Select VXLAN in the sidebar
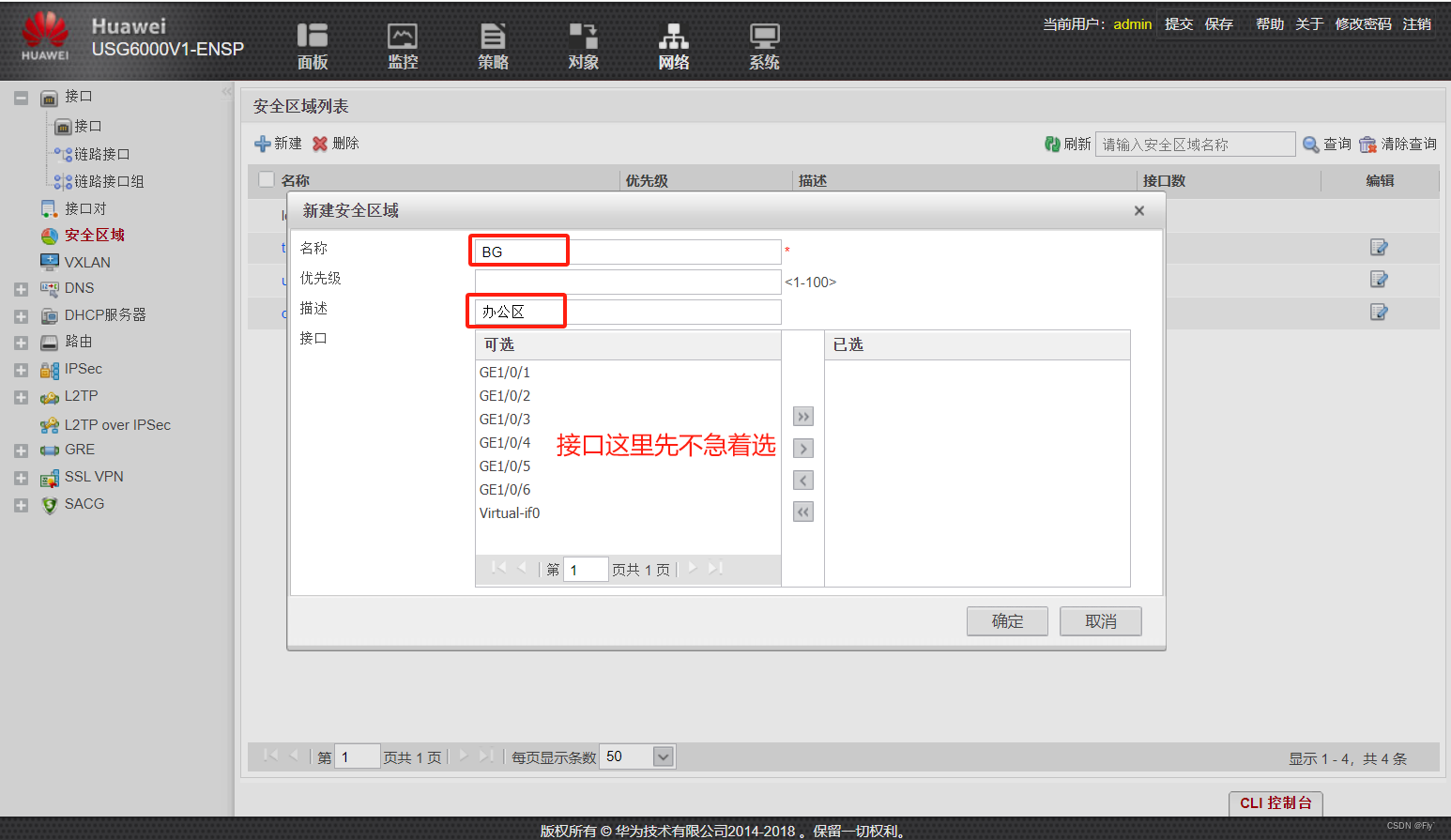 click(x=87, y=262)
